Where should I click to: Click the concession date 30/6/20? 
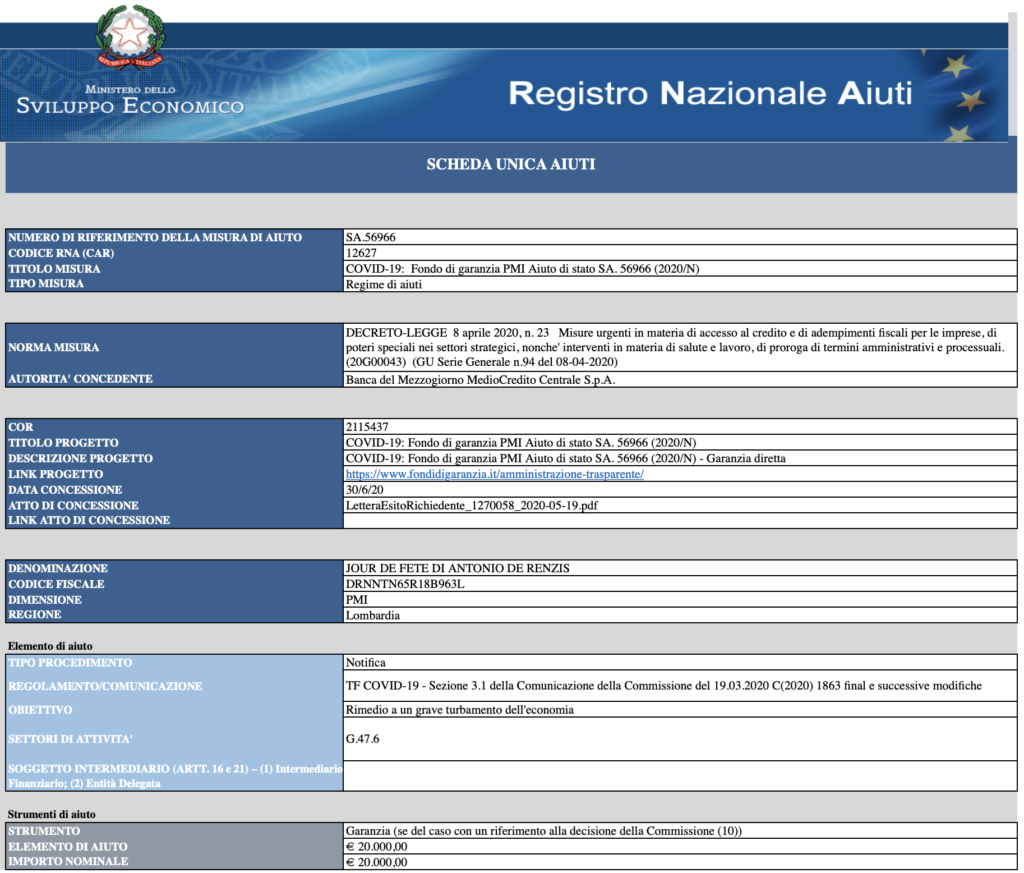coord(364,490)
